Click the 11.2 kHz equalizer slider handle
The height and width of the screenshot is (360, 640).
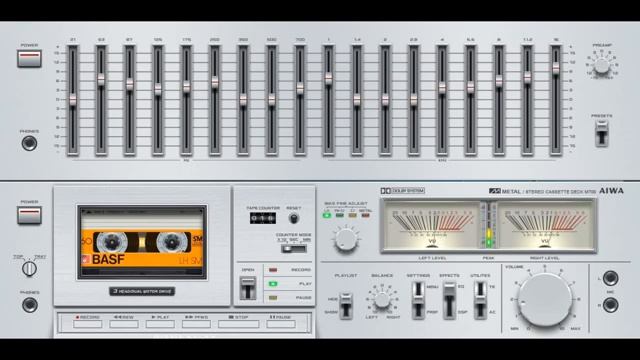(x=527, y=77)
